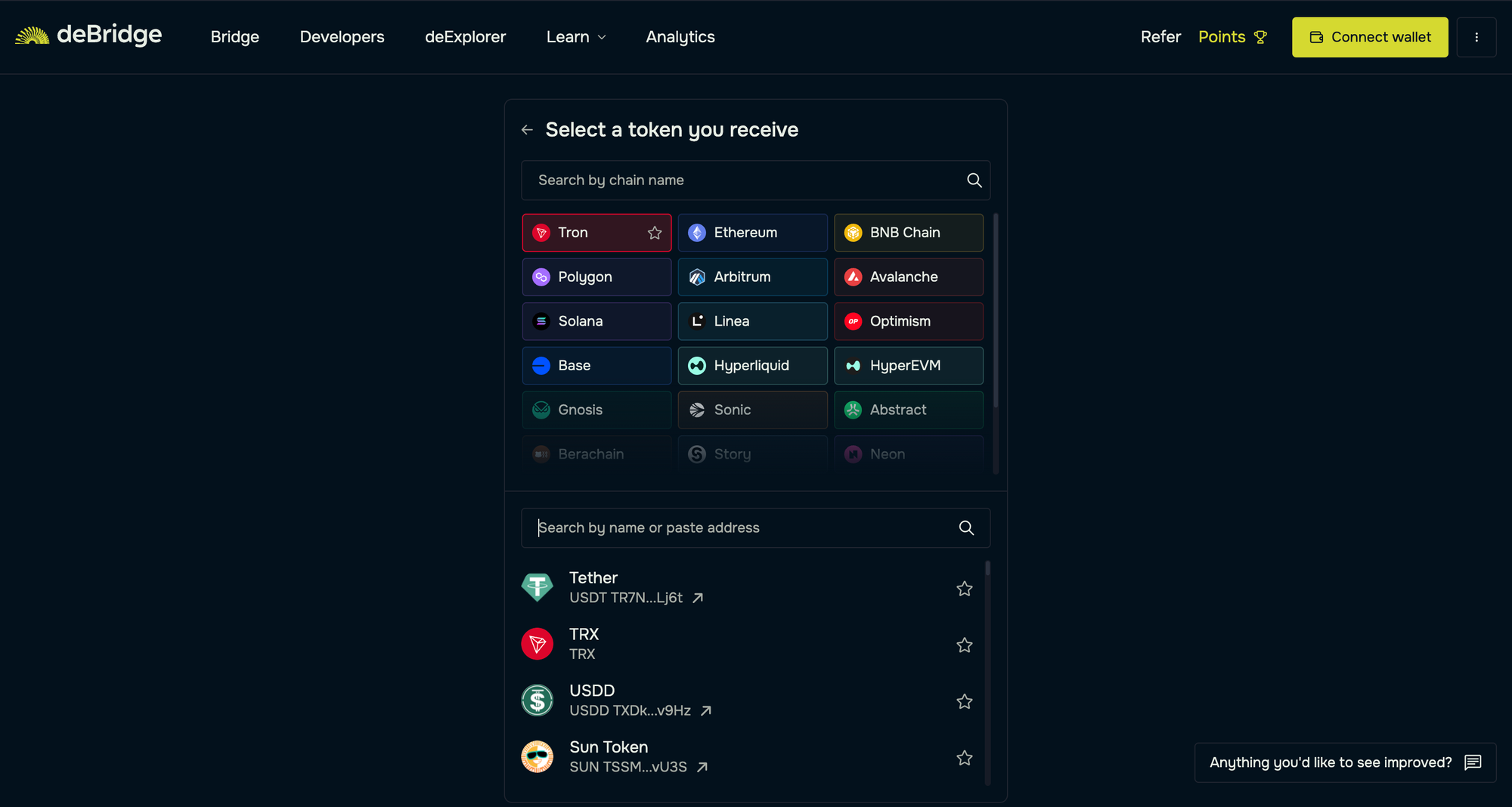The width and height of the screenshot is (1512, 807).
Task: Go to deExplorer page
Action: (465, 37)
